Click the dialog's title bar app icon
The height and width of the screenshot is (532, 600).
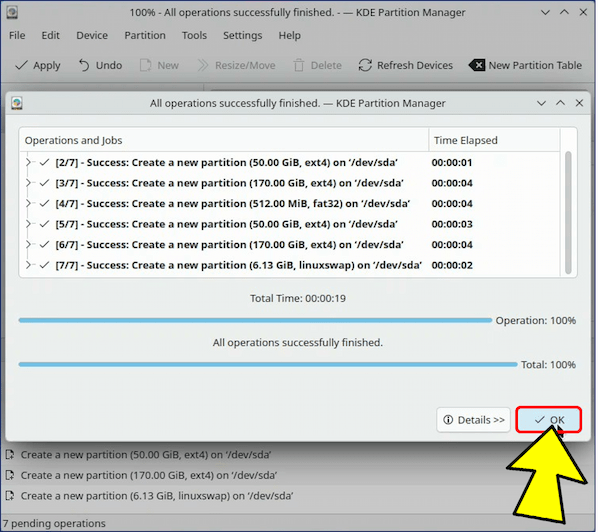[17, 103]
